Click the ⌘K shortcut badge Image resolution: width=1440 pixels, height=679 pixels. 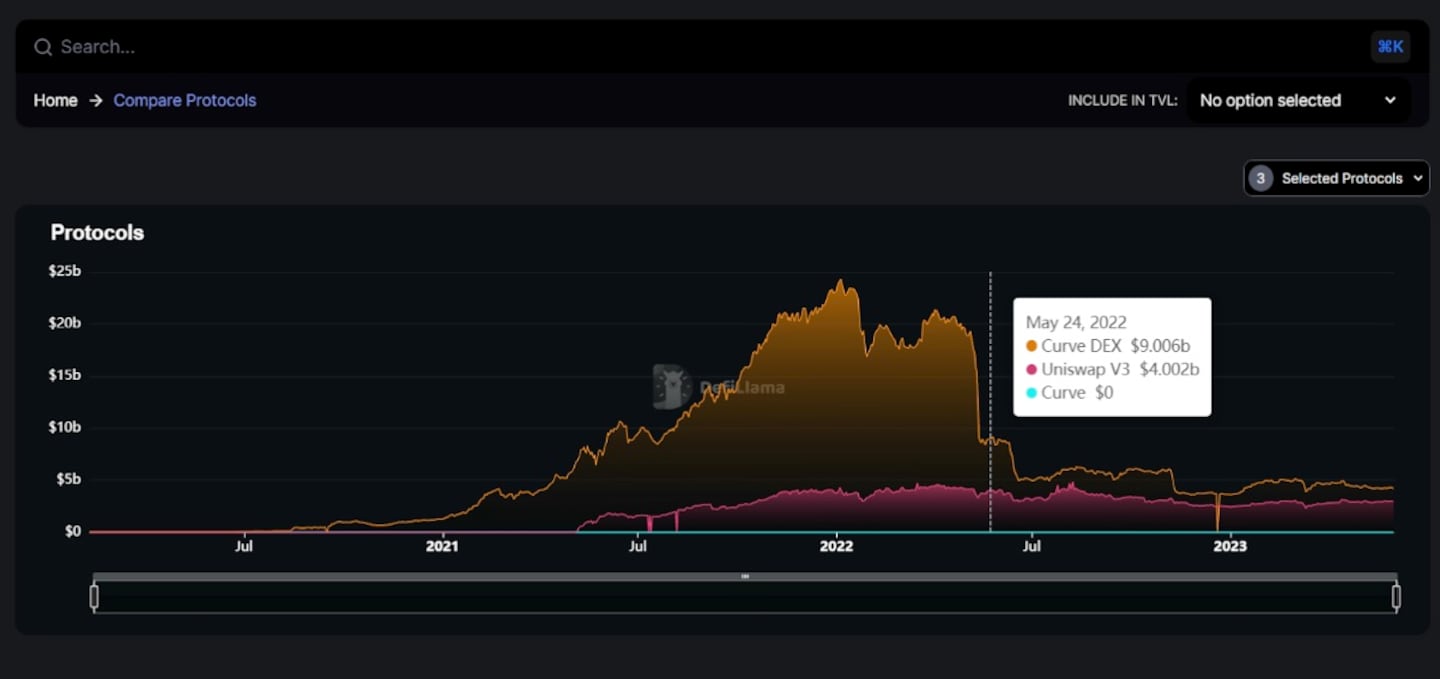tap(1390, 46)
